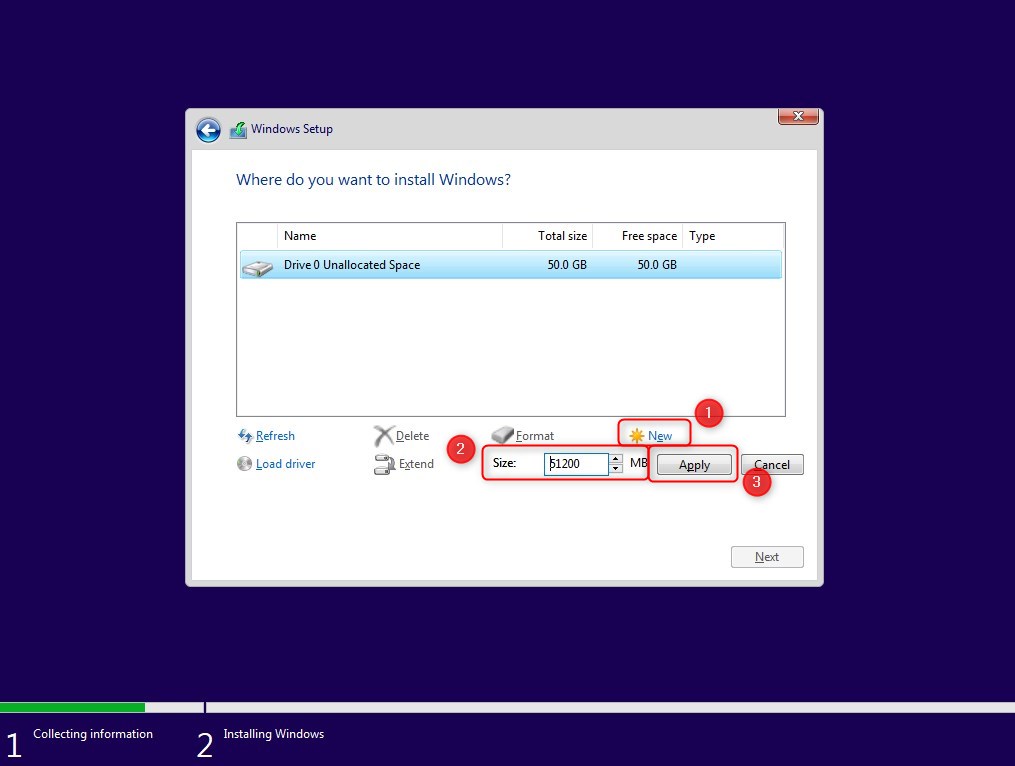The image size is (1015, 766).
Task: Click the Delete X icon
Action: 383,436
